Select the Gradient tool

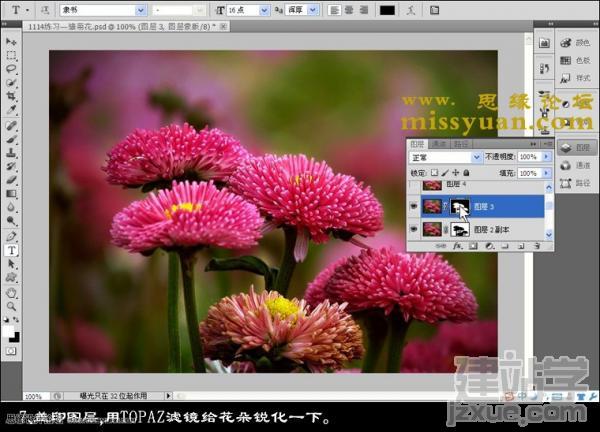click(11, 194)
